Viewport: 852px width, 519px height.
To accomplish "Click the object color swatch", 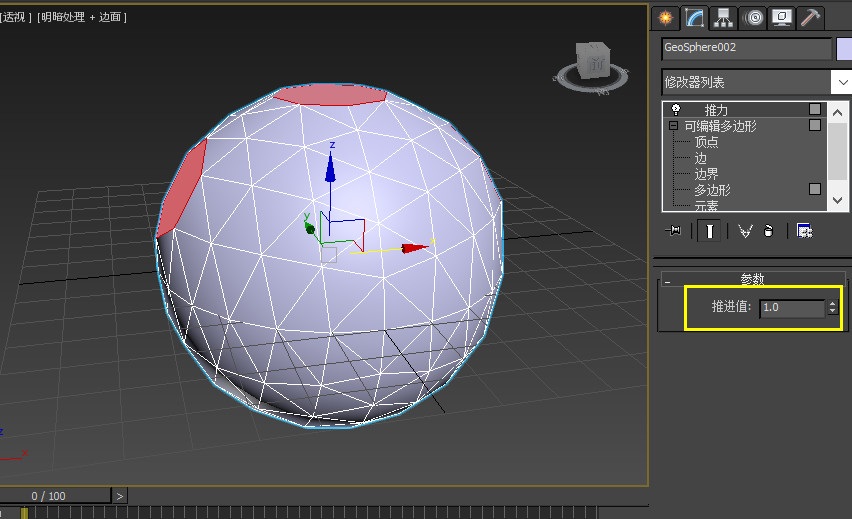I will [844, 48].
